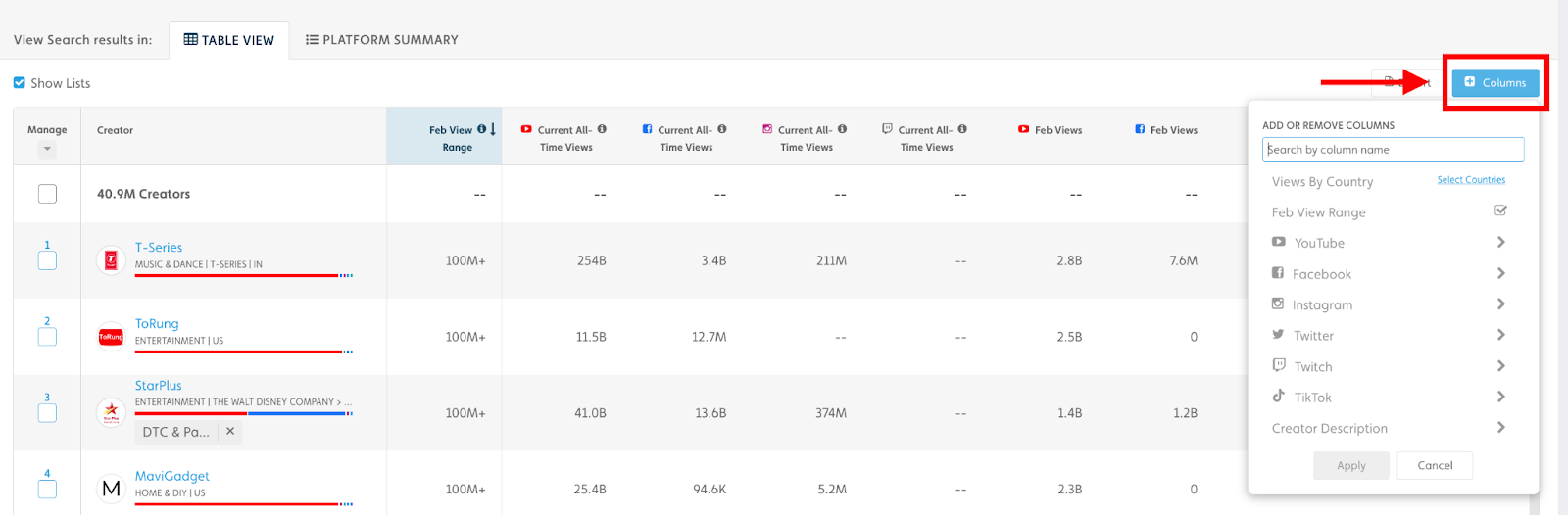Click the T-Series creator logo icon

click(x=111, y=260)
